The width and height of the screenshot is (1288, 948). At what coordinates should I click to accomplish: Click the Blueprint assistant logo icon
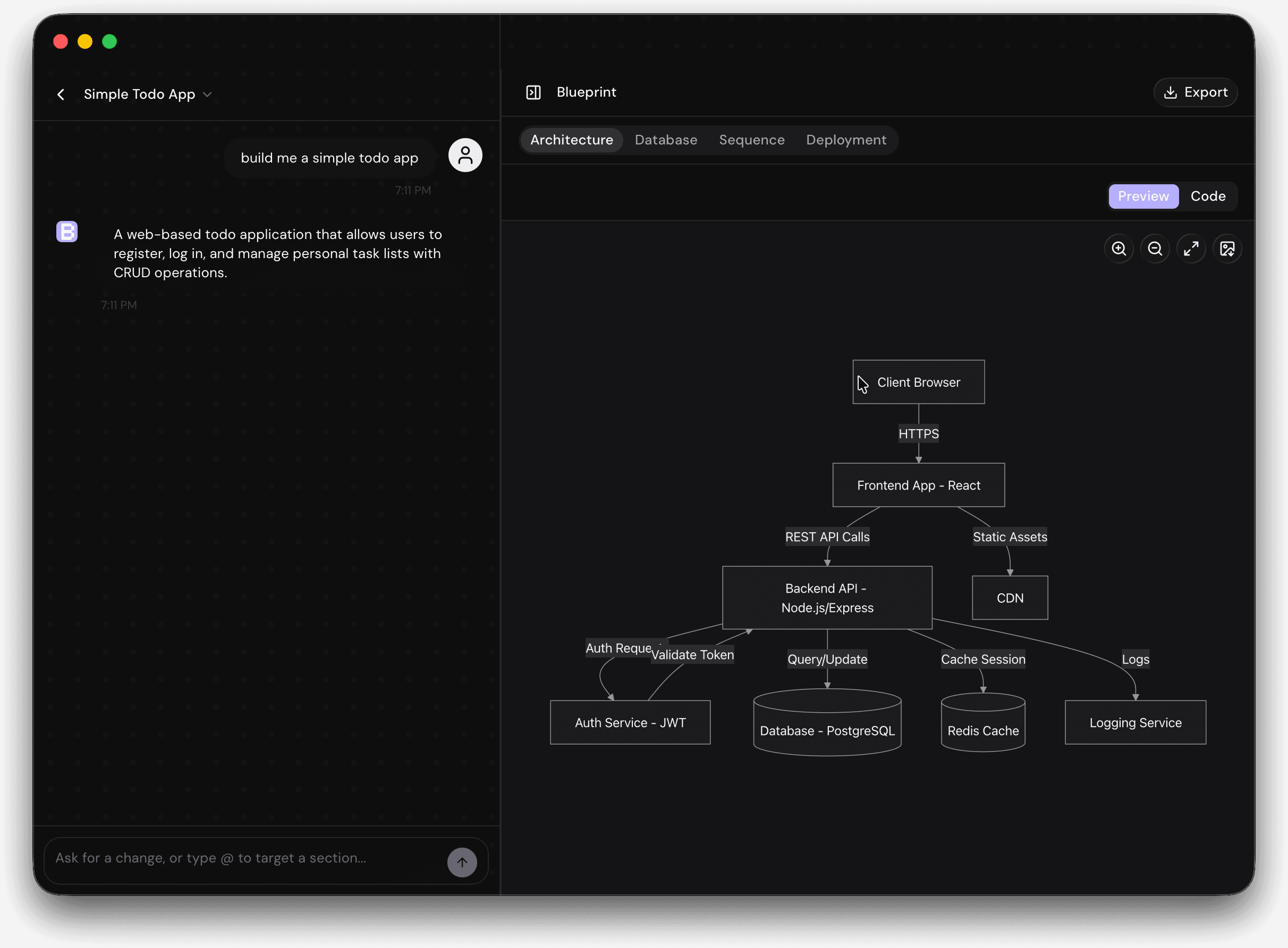[66, 232]
